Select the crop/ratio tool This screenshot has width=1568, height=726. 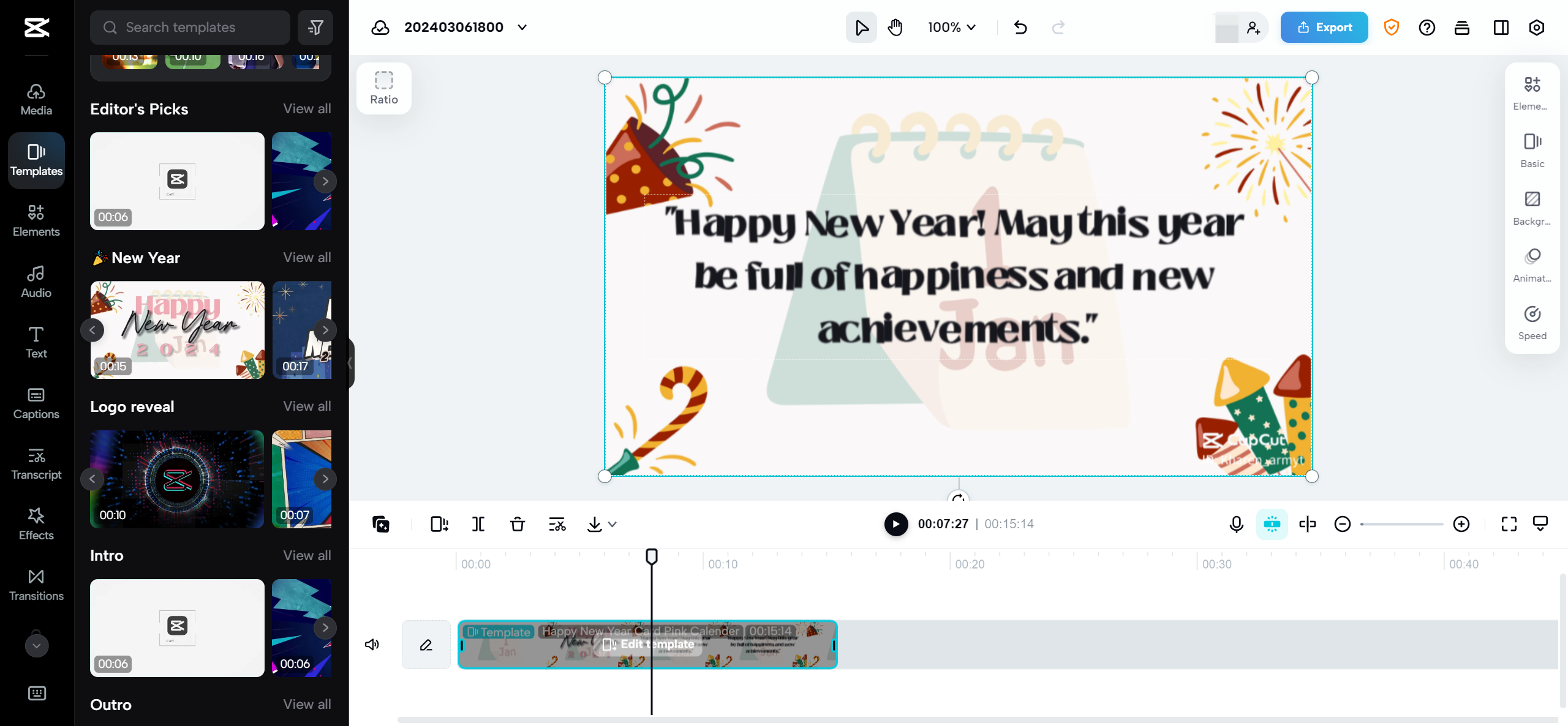[384, 87]
